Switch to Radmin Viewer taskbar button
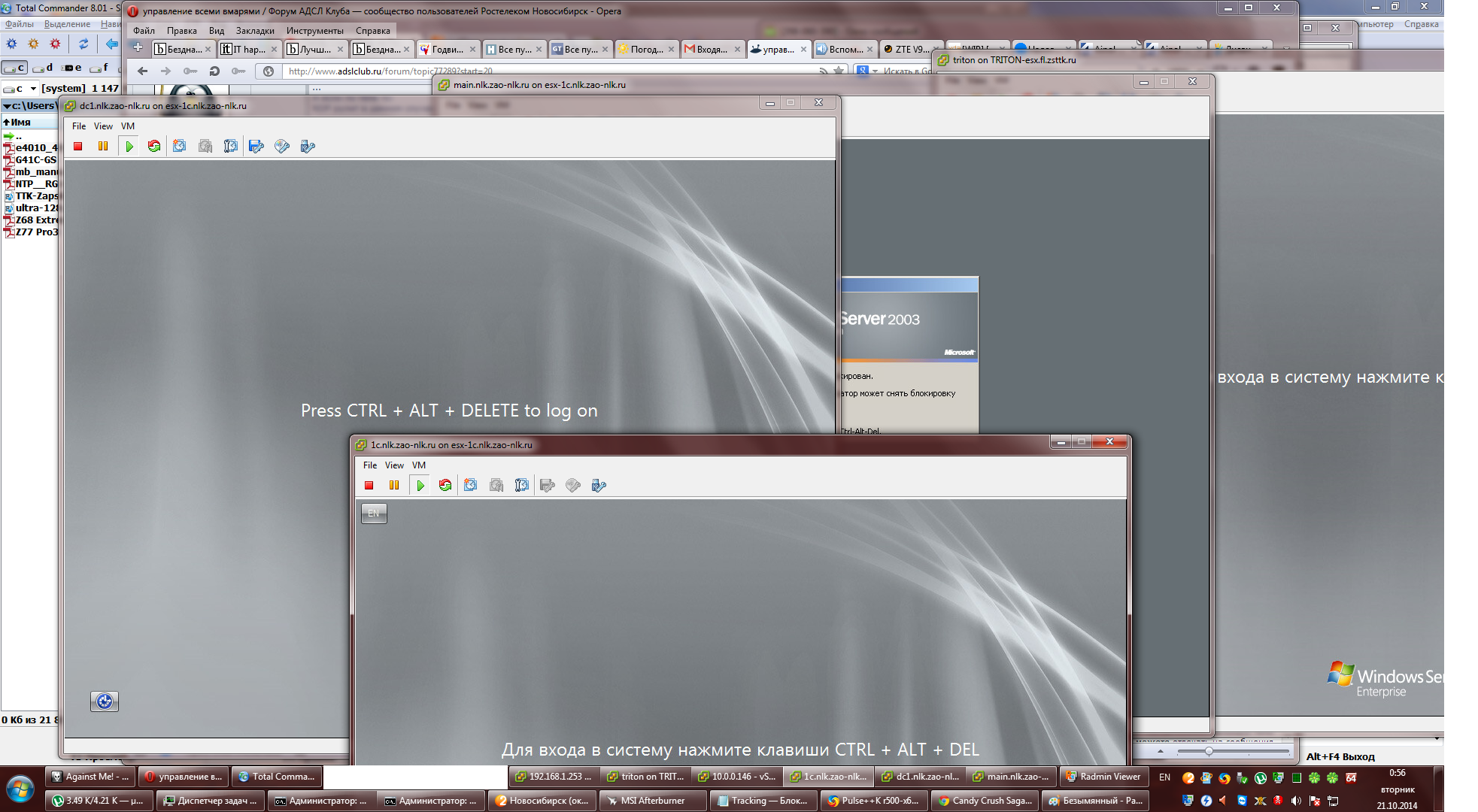The height and width of the screenshot is (812, 1478). click(x=1103, y=777)
